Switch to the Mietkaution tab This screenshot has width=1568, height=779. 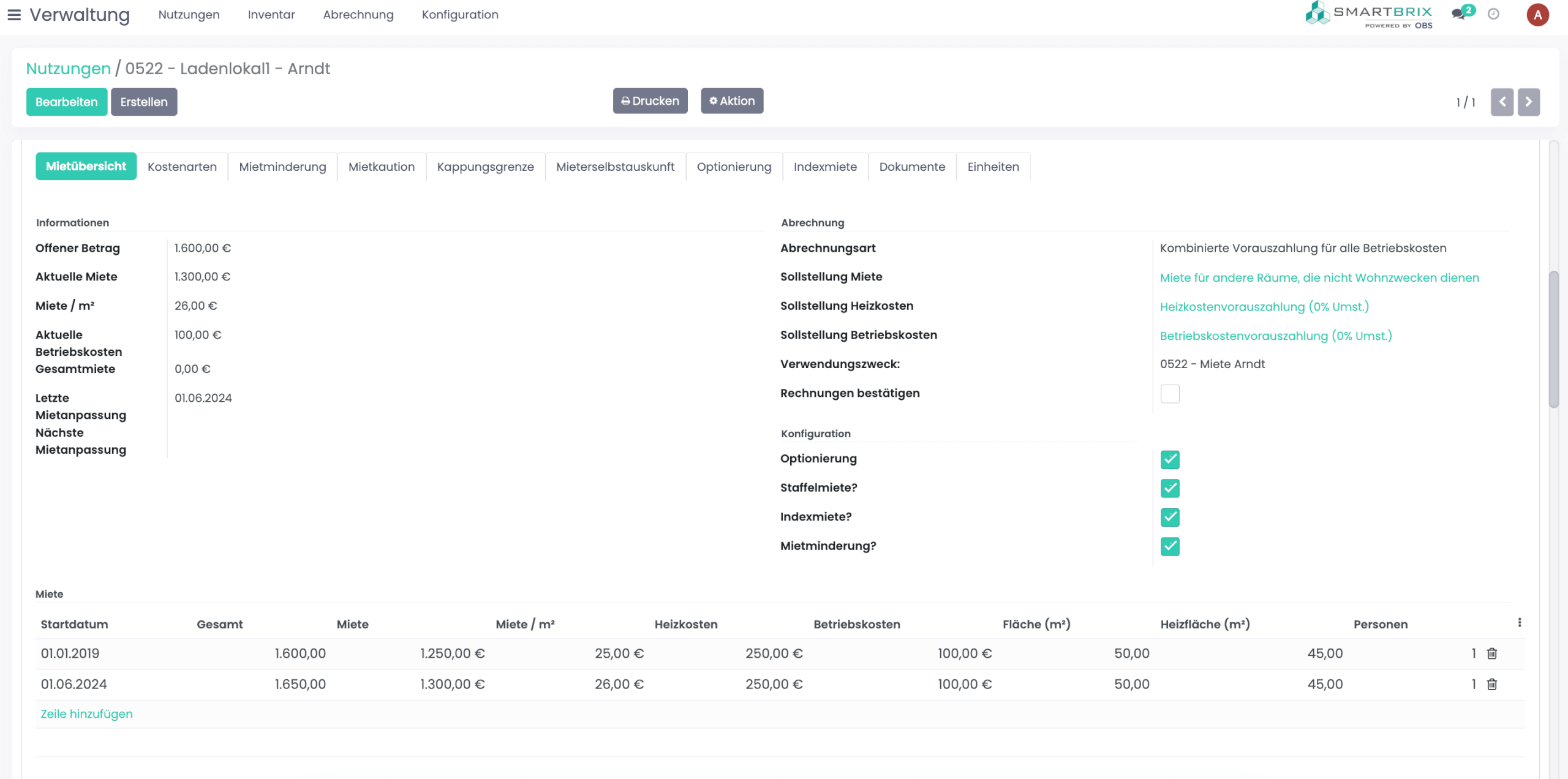[x=382, y=167]
